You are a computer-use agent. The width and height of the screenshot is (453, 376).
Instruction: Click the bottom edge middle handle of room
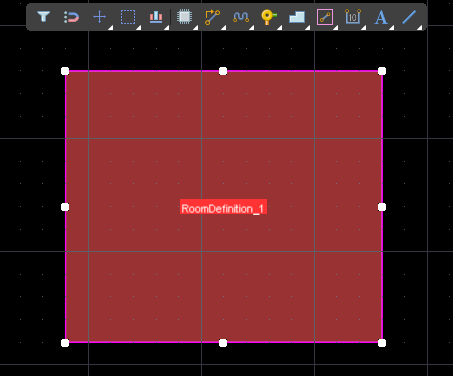coord(223,343)
